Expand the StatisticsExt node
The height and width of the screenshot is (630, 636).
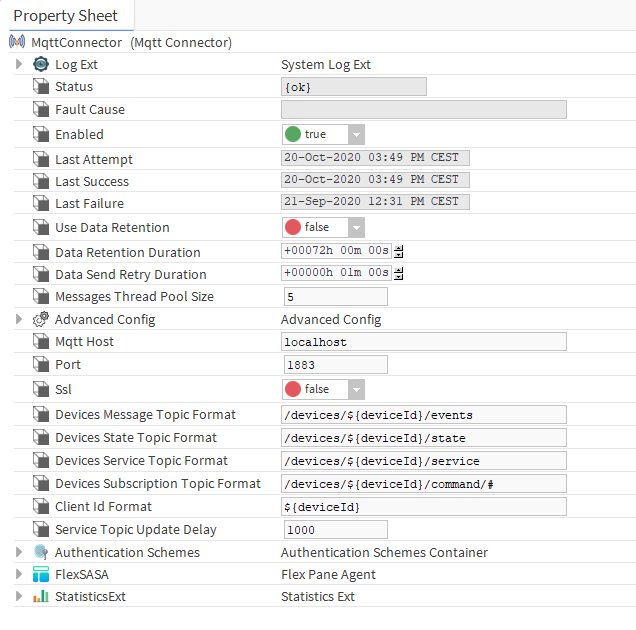[19, 596]
